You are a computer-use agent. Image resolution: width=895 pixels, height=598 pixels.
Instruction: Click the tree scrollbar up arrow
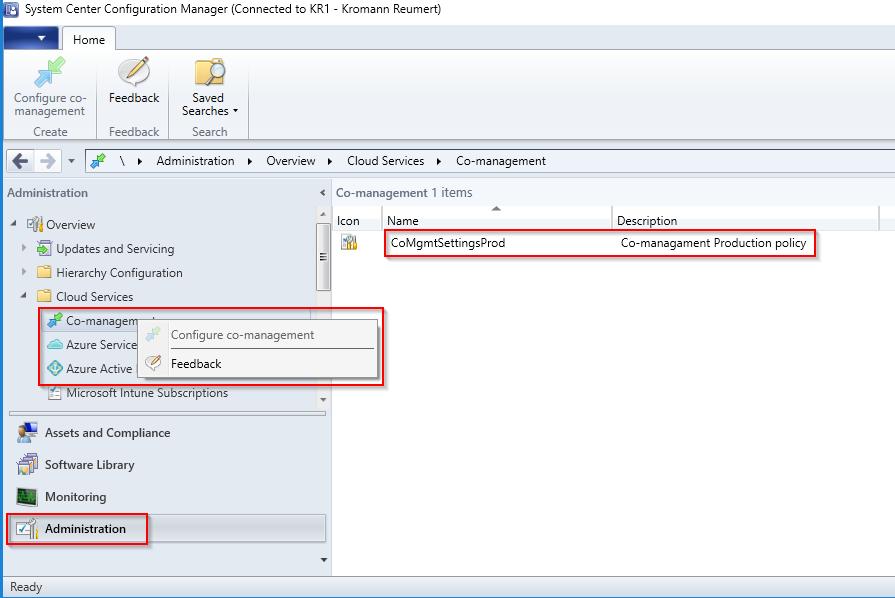click(x=323, y=215)
